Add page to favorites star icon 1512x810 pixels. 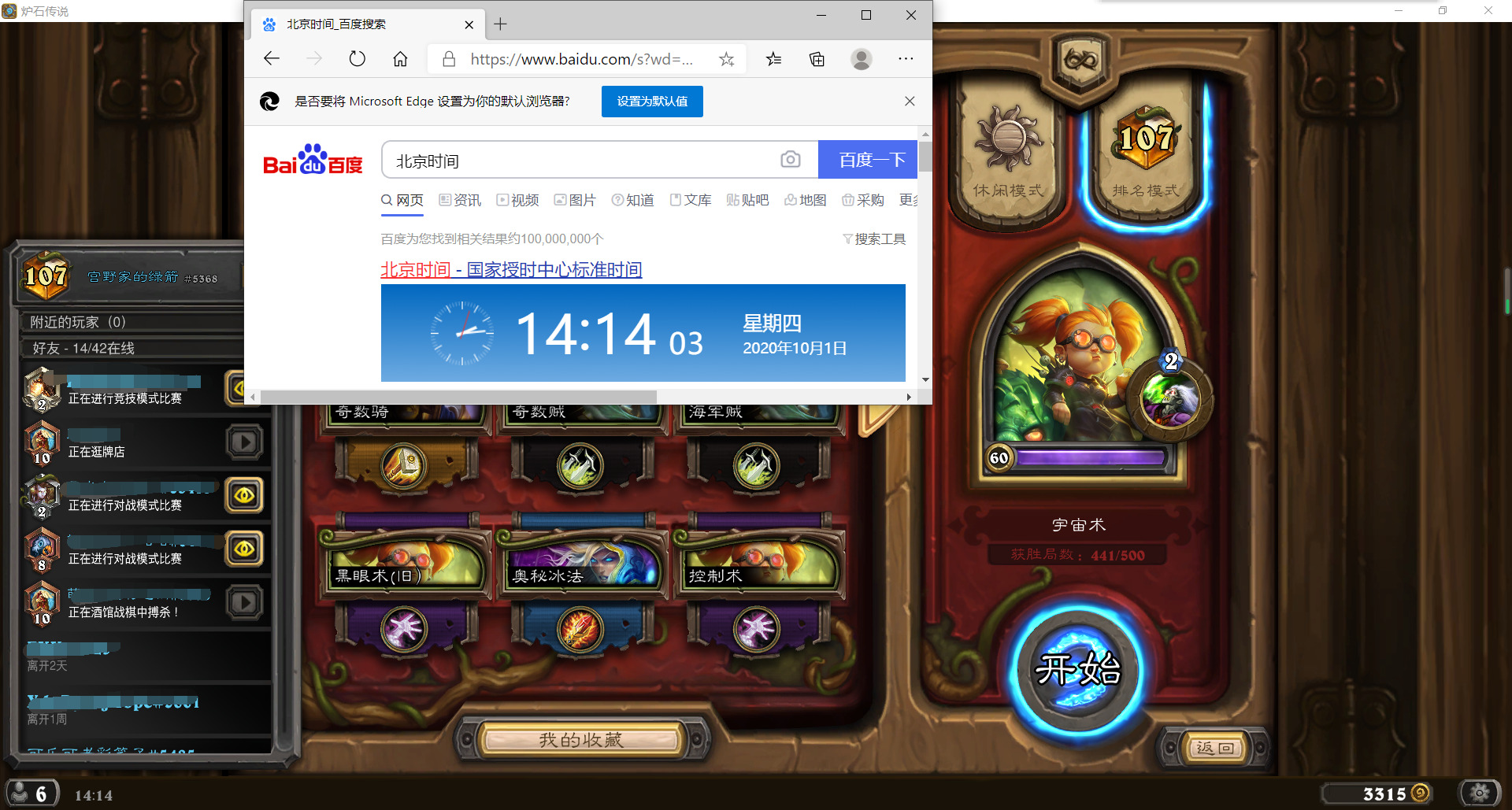click(x=726, y=59)
